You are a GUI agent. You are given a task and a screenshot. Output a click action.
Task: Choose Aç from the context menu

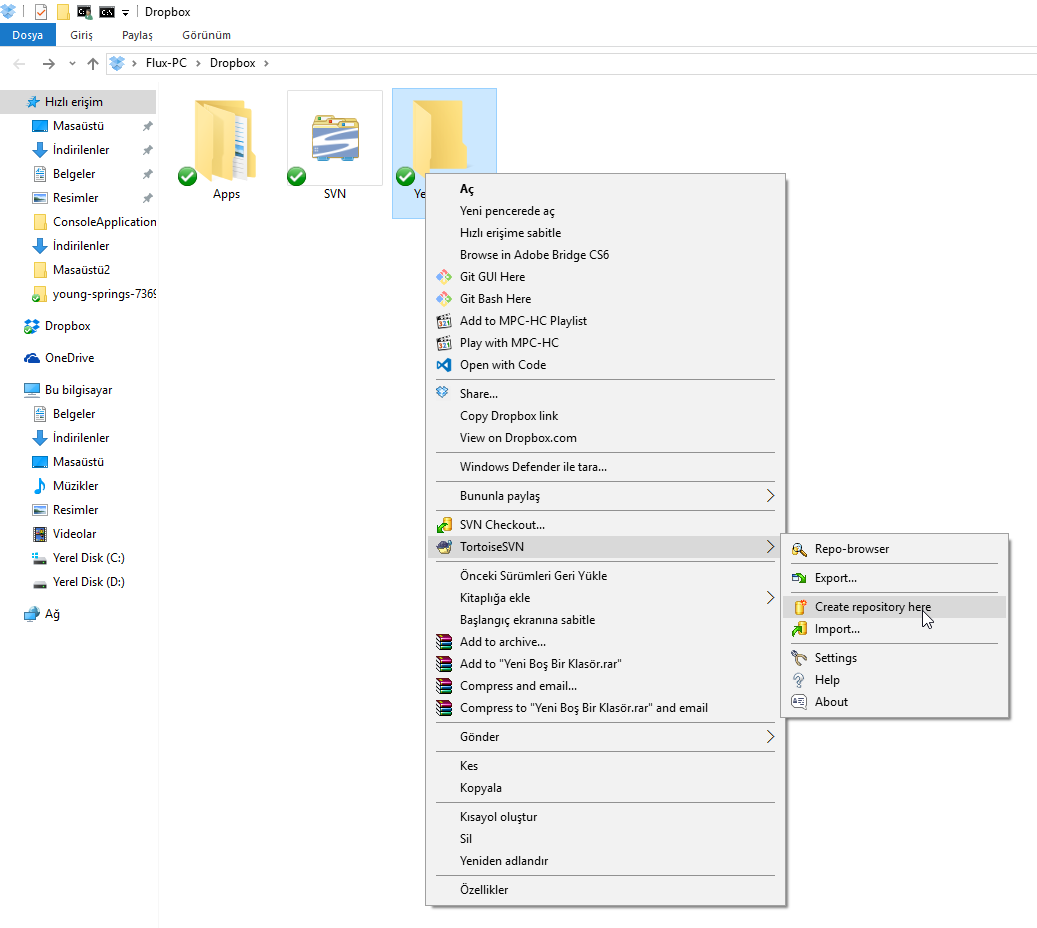pos(605,189)
